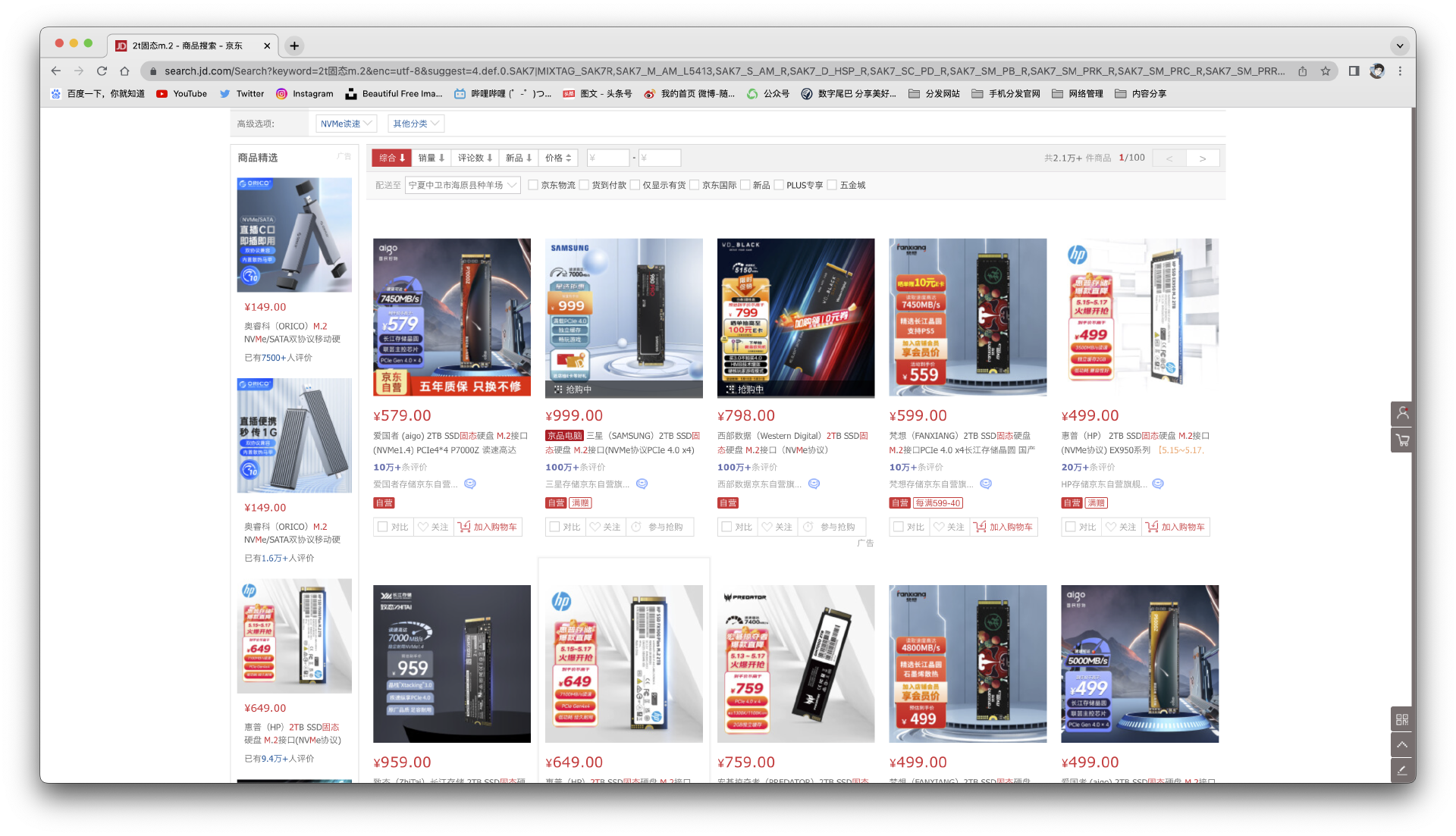This screenshot has width=1456, height=836.
Task: Enable the 货到付款 checkbox
Action: [x=585, y=186]
